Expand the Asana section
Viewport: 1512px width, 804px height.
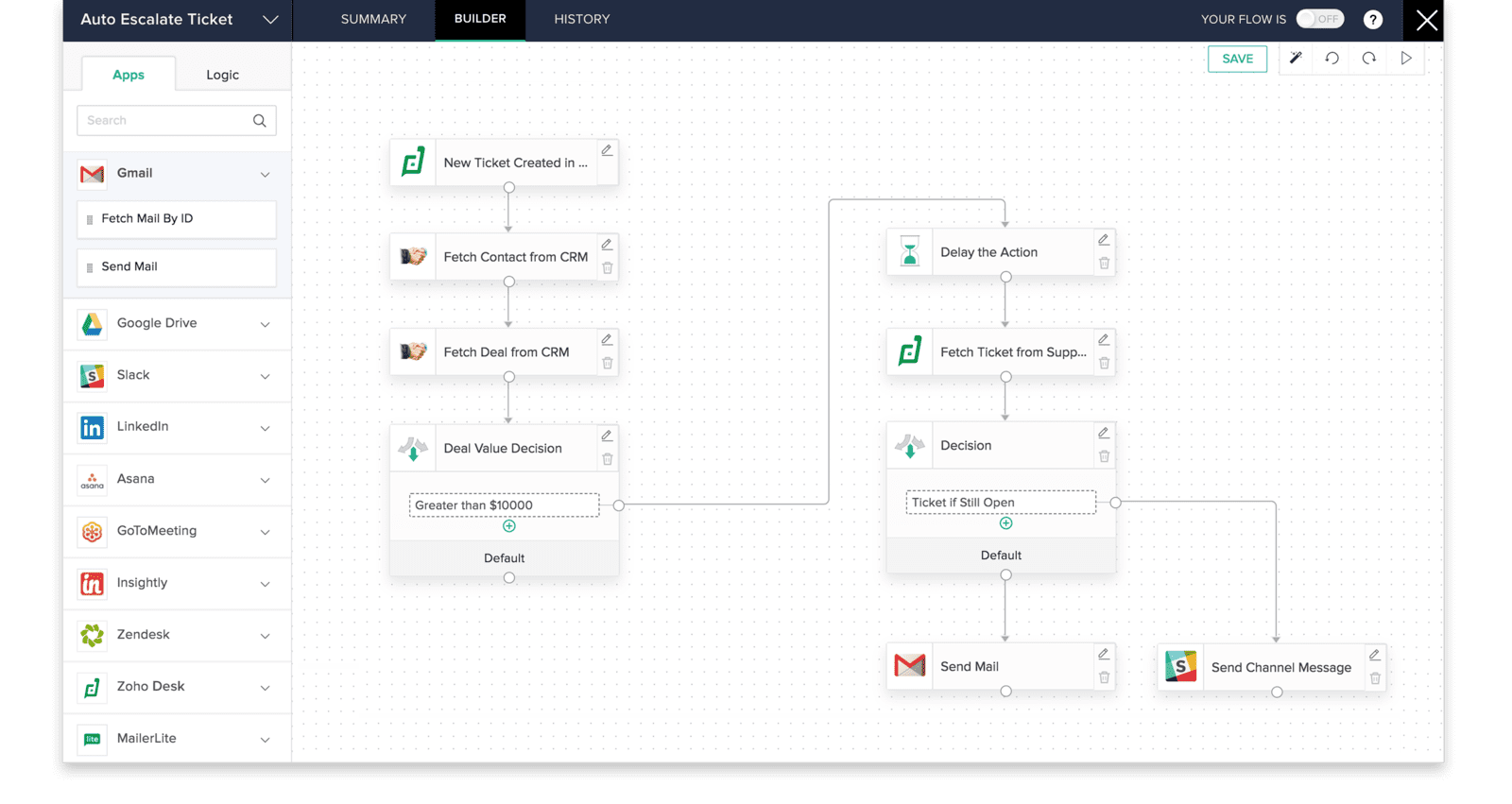[266, 481]
